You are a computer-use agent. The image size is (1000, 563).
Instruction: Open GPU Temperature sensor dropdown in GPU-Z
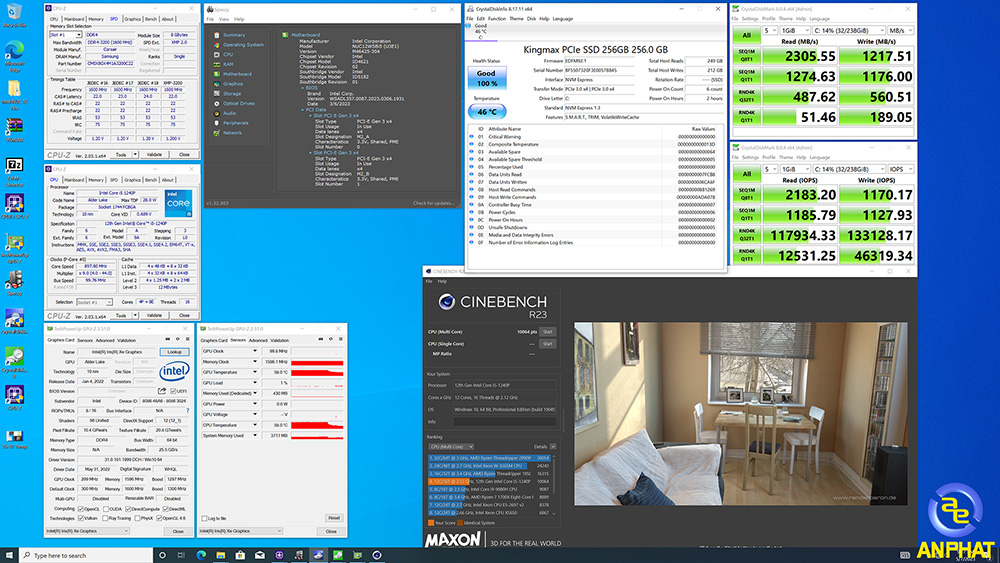point(254,372)
